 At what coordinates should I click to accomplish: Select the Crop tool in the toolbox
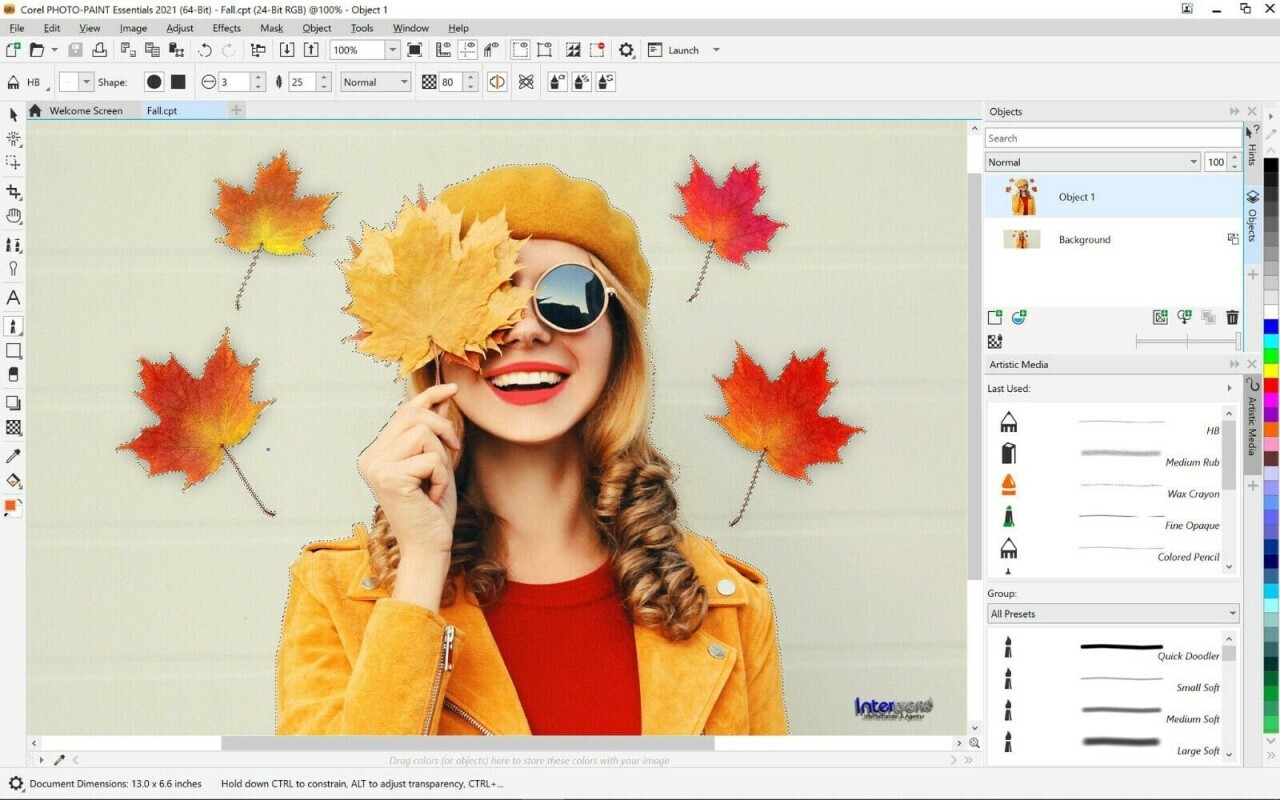tap(14, 191)
